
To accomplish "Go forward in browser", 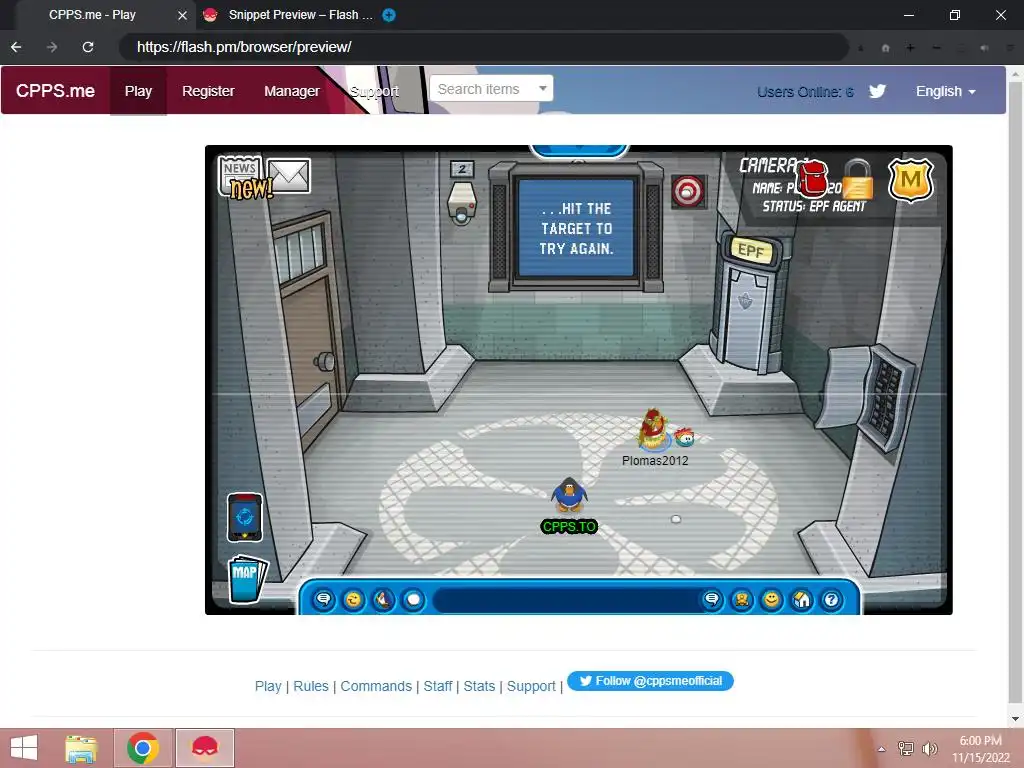I will (52, 47).
